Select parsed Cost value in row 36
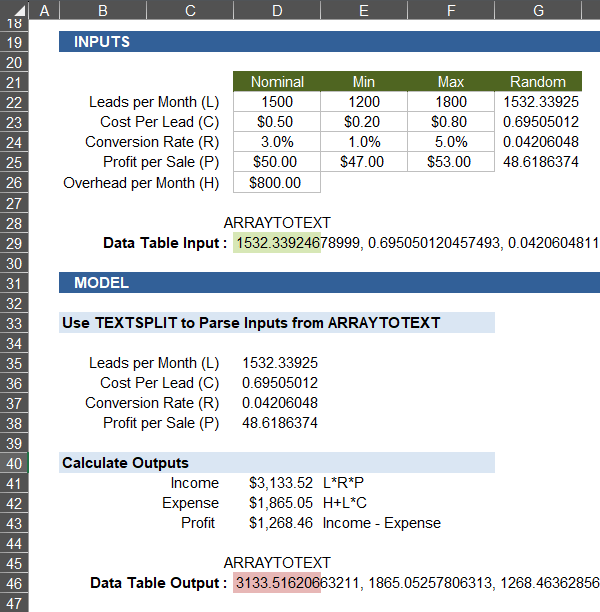Screen dimensions: 600x612 [280, 383]
